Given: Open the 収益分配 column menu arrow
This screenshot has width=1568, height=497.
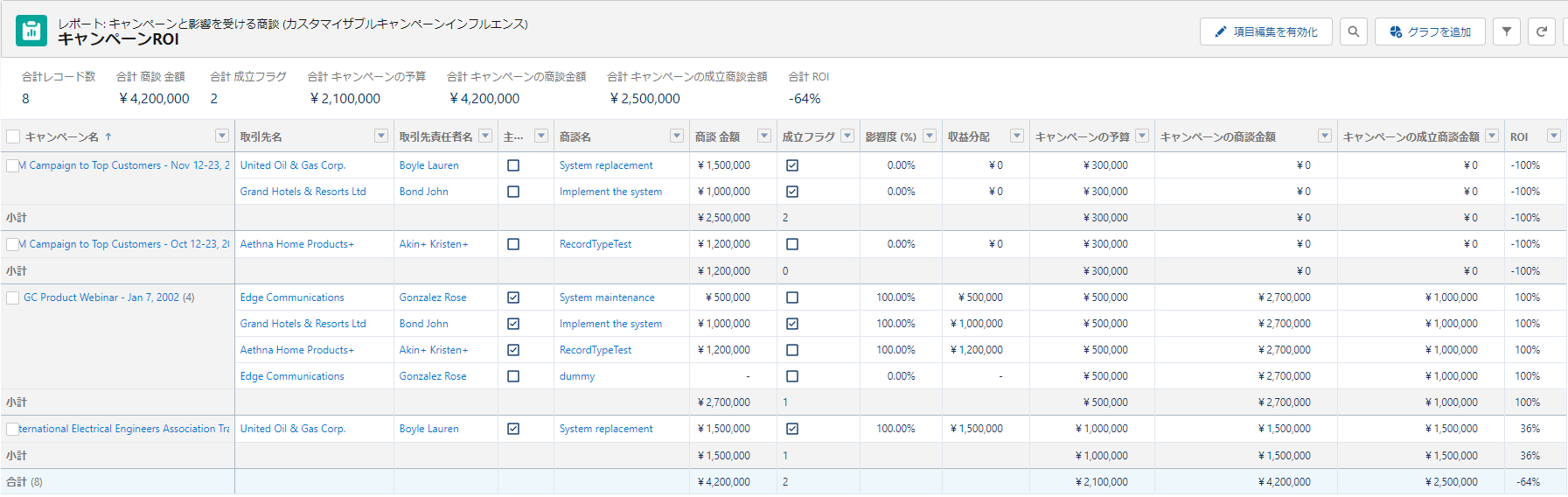Looking at the screenshot, I should click(x=1016, y=136).
